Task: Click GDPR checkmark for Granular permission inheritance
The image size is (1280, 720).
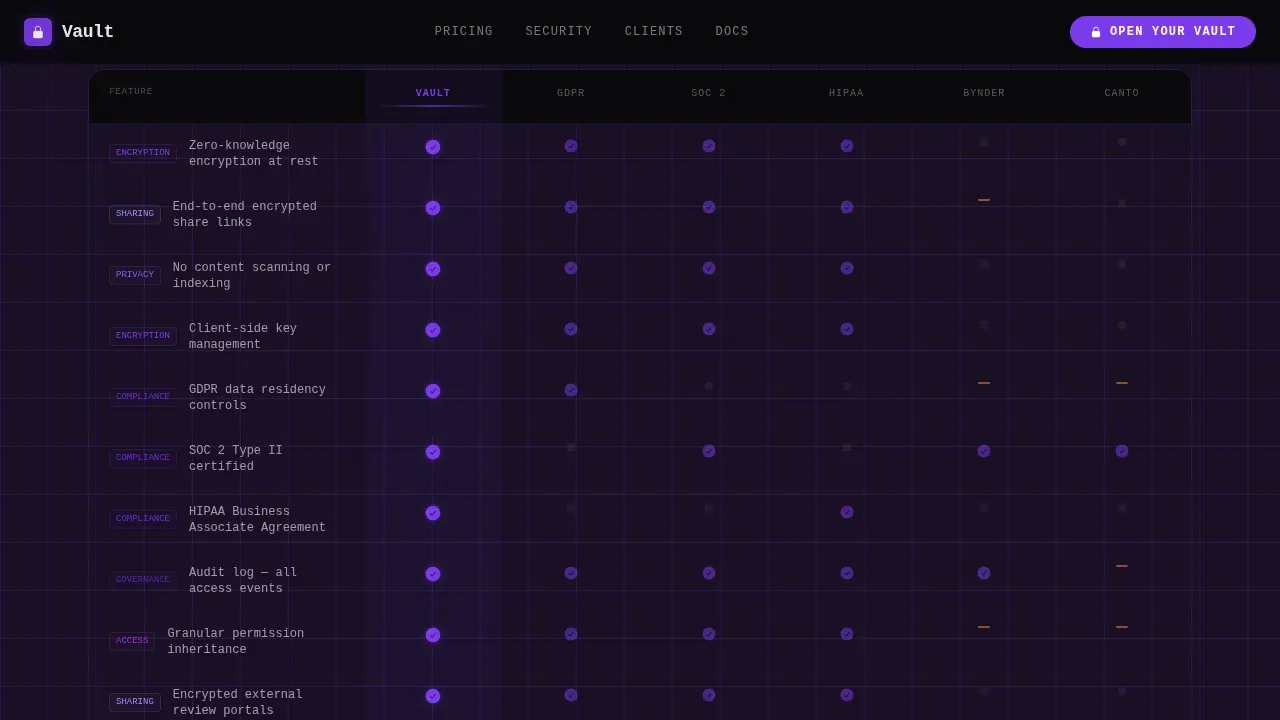Action: point(571,634)
